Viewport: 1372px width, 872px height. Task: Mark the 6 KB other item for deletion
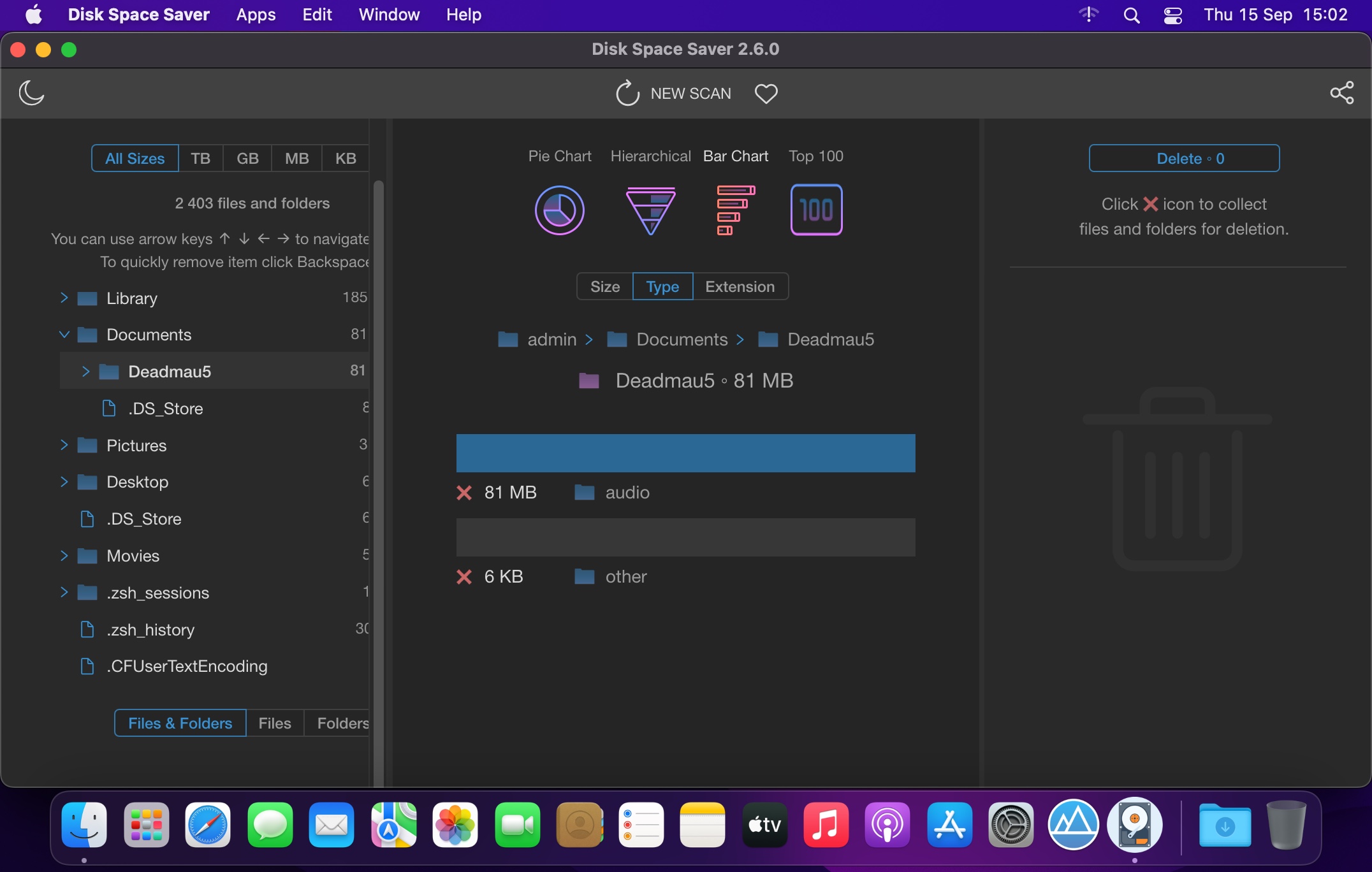[x=464, y=577]
